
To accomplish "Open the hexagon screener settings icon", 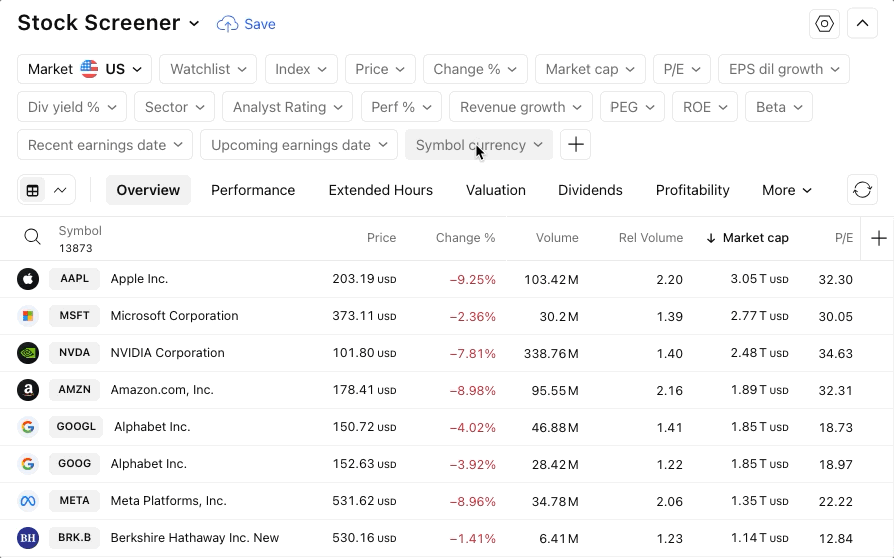I will tap(825, 24).
